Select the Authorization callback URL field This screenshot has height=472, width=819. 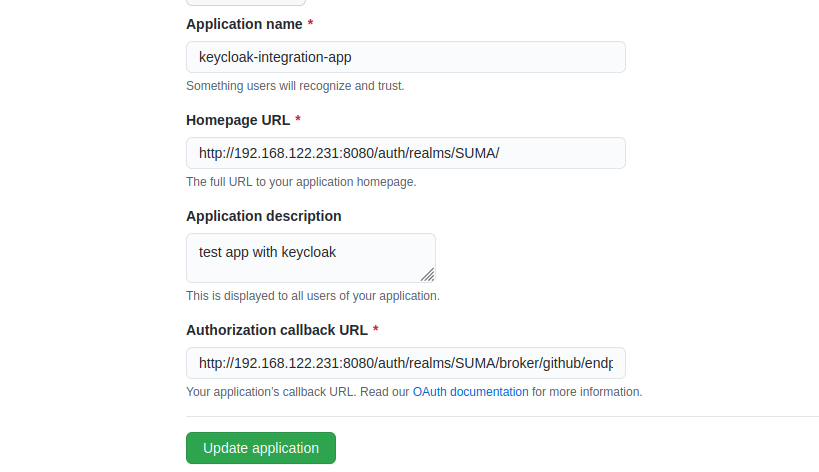click(405, 363)
